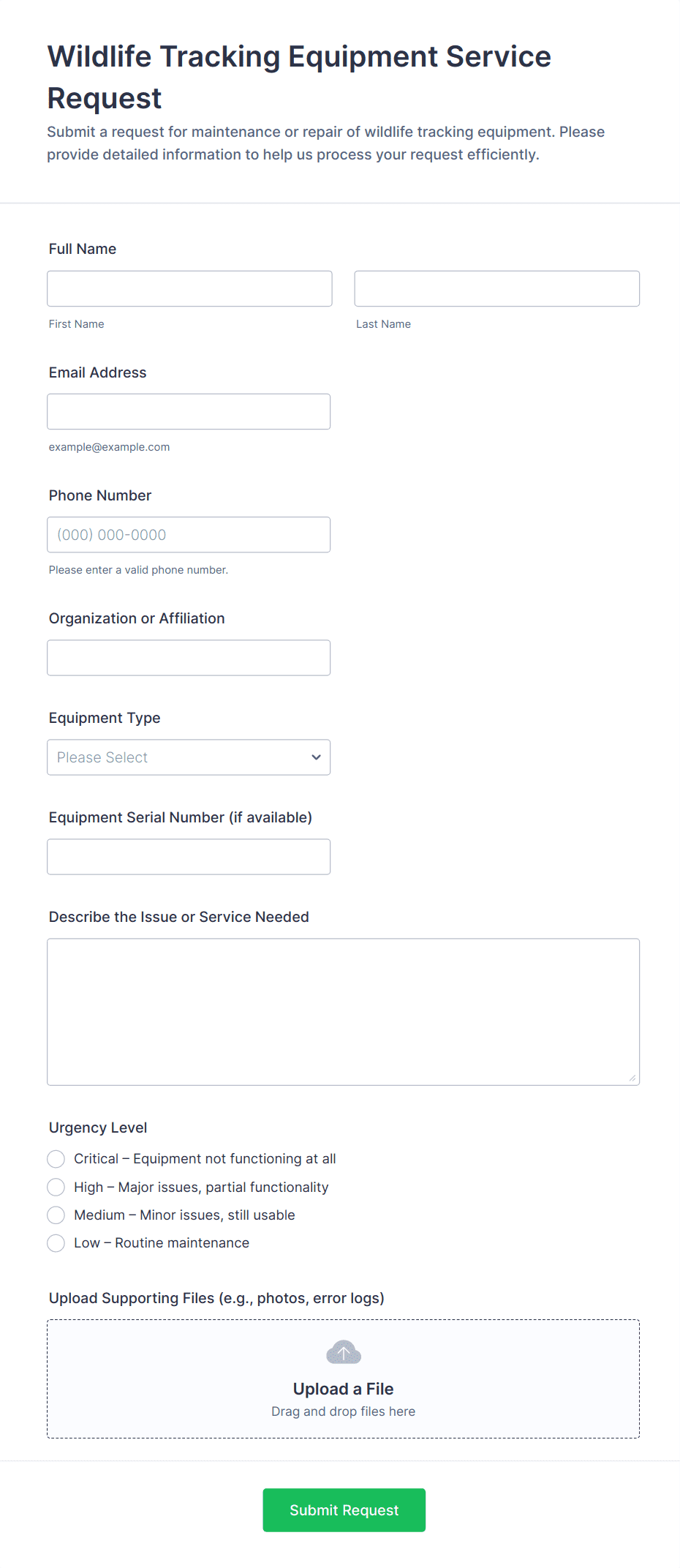
Task: Choose Medium urgency radio option
Action: coord(56,1215)
